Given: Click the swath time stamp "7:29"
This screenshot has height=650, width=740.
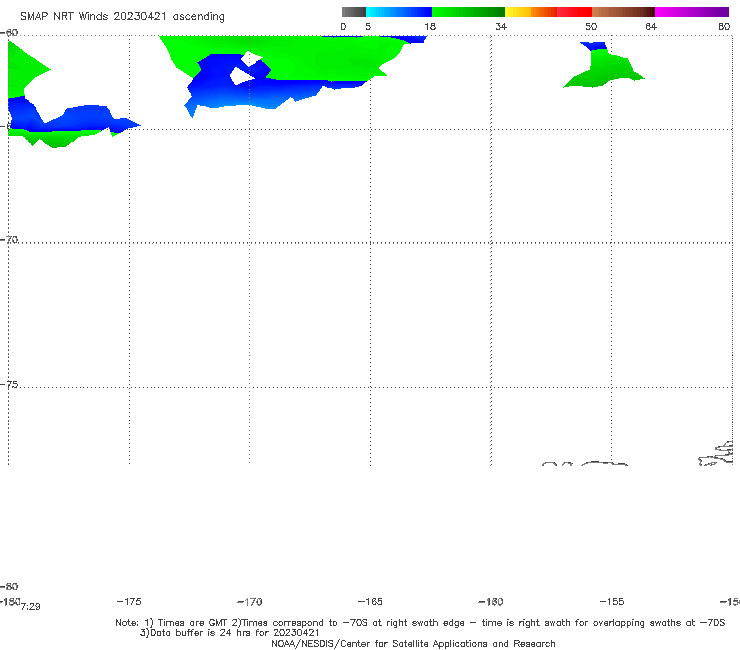Looking at the screenshot, I should [x=31, y=607].
